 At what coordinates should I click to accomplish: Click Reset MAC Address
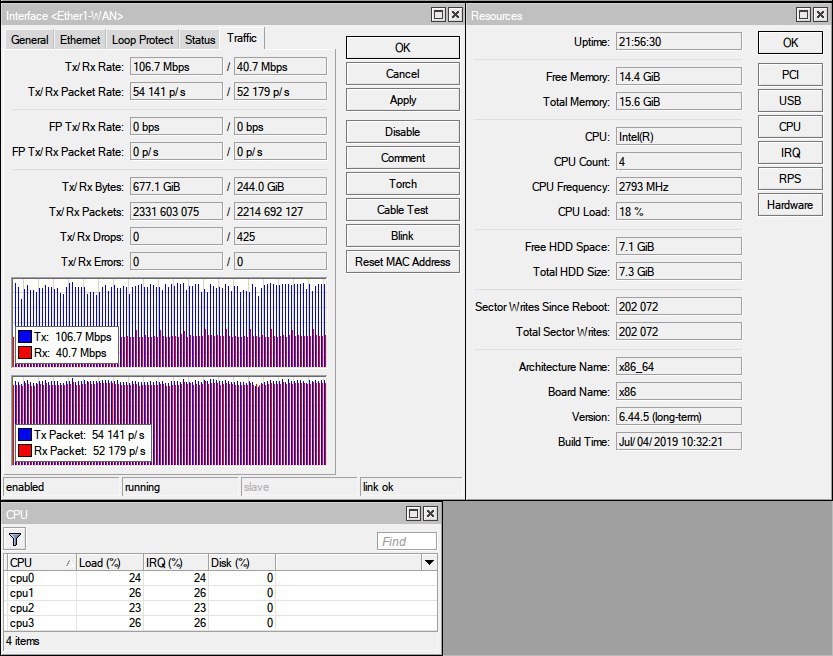coord(403,262)
